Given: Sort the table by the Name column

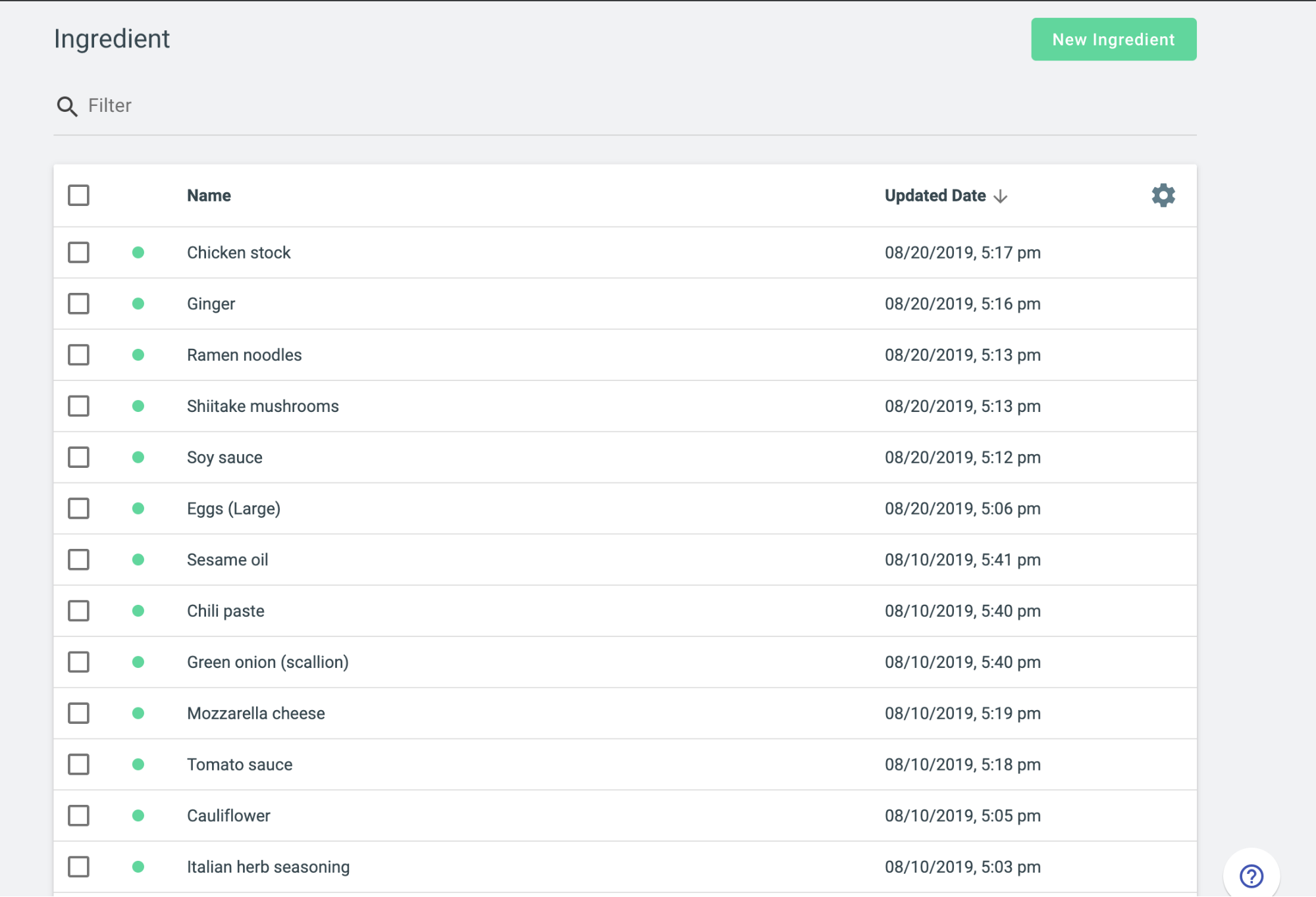Looking at the screenshot, I should [209, 195].
